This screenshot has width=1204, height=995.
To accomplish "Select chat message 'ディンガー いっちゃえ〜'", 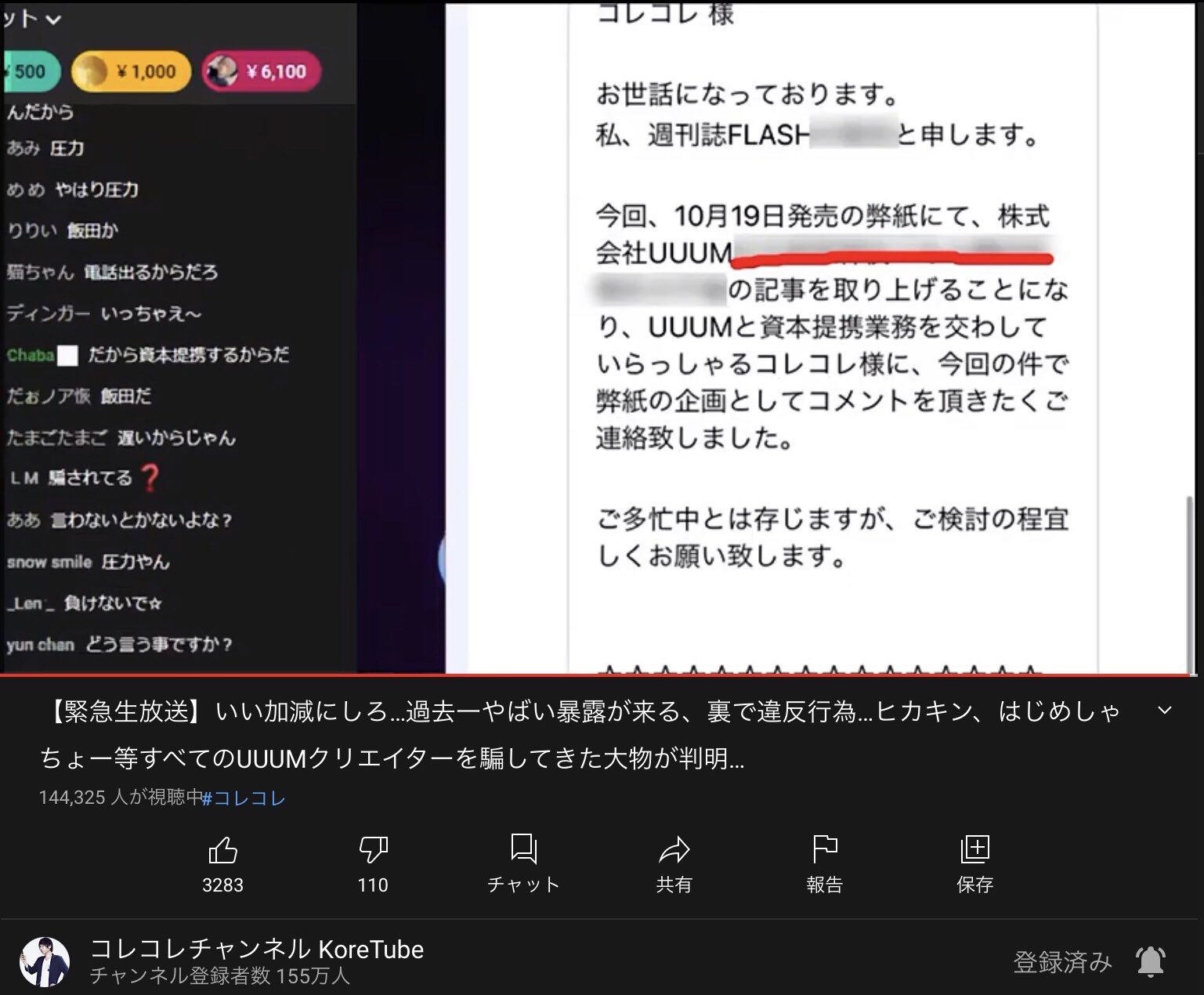I will pyautogui.click(x=104, y=313).
